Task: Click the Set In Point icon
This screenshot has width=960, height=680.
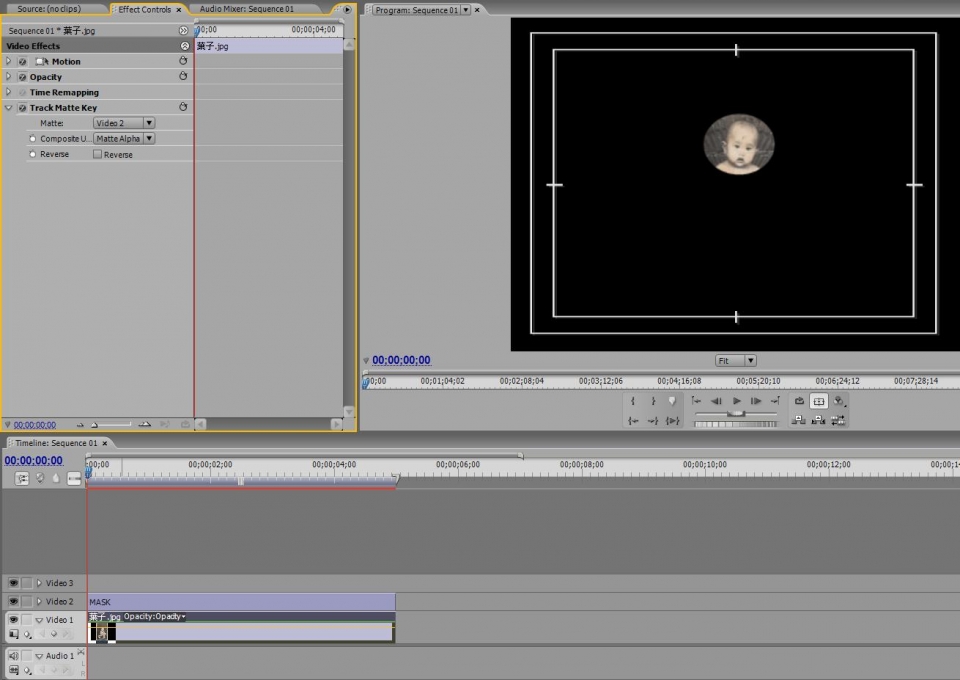Action: (x=633, y=401)
